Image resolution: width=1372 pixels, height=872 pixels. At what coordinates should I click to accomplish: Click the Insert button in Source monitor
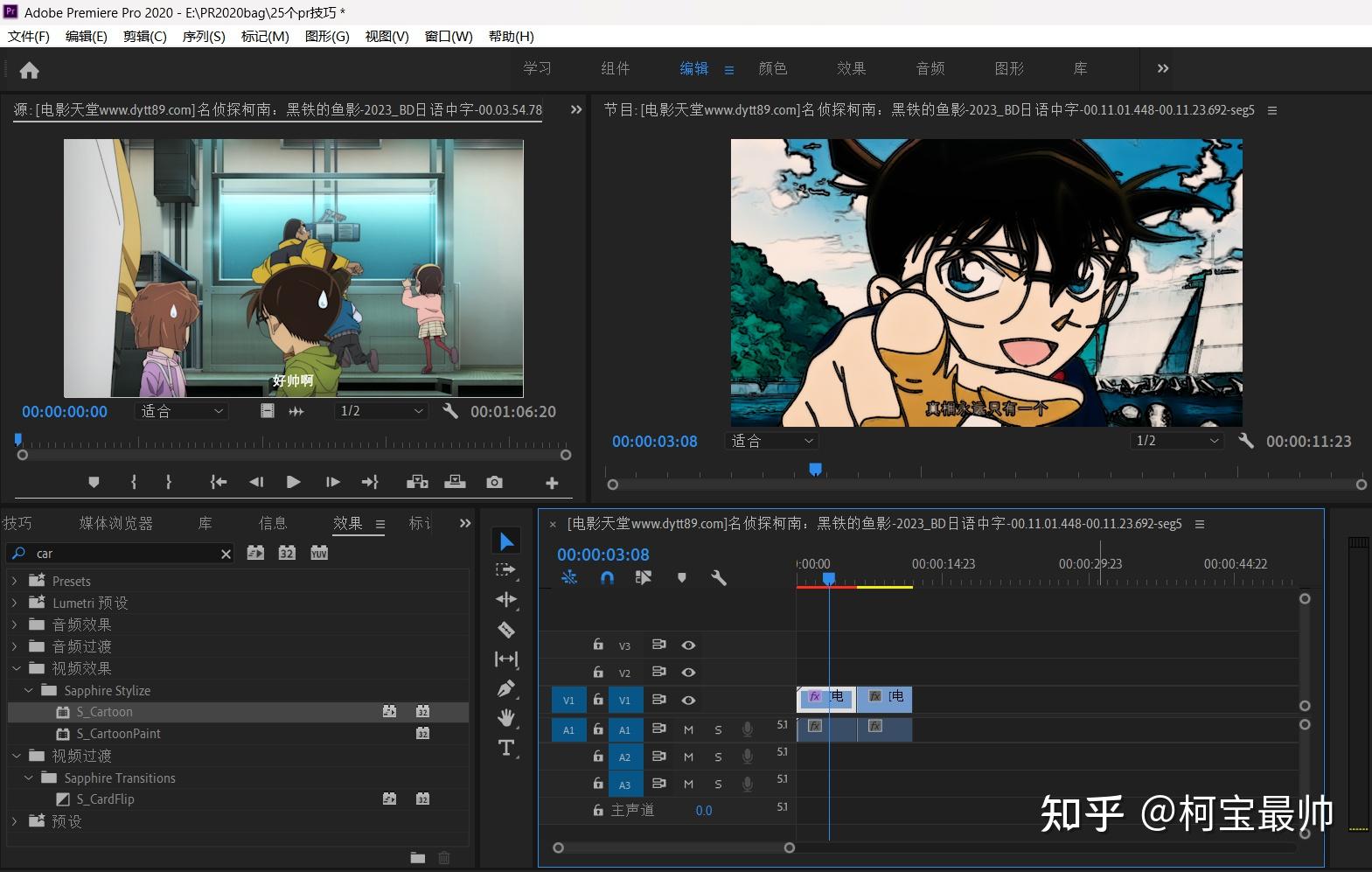pos(418,482)
